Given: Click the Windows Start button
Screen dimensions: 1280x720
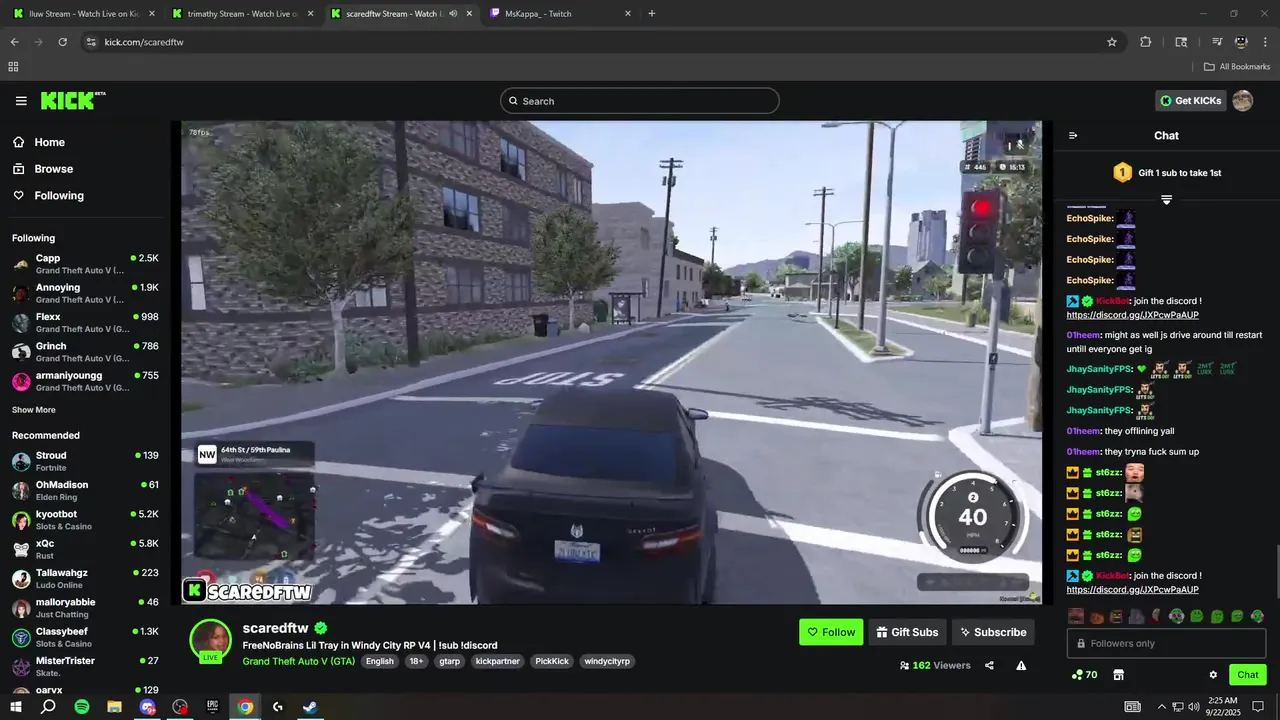Looking at the screenshot, I should [x=16, y=707].
